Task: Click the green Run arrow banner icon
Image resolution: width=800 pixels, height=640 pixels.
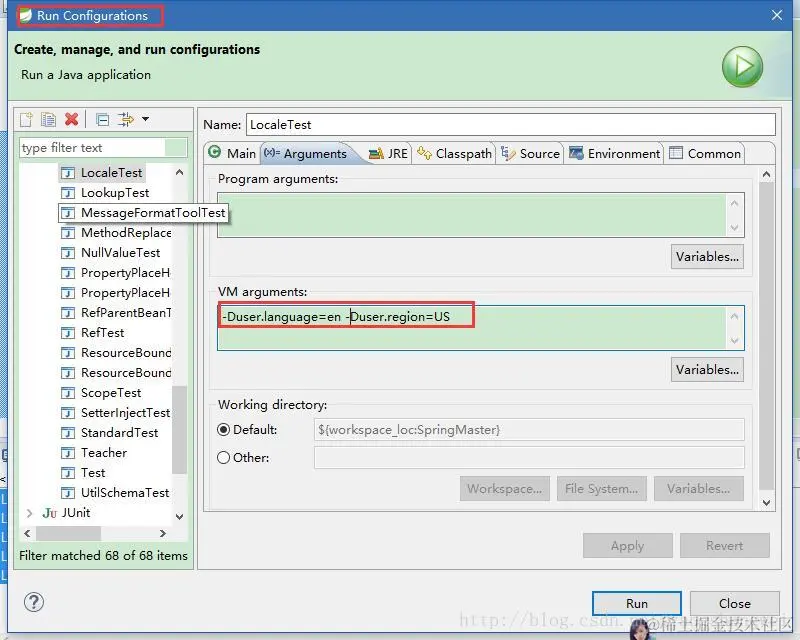Action: coord(742,67)
